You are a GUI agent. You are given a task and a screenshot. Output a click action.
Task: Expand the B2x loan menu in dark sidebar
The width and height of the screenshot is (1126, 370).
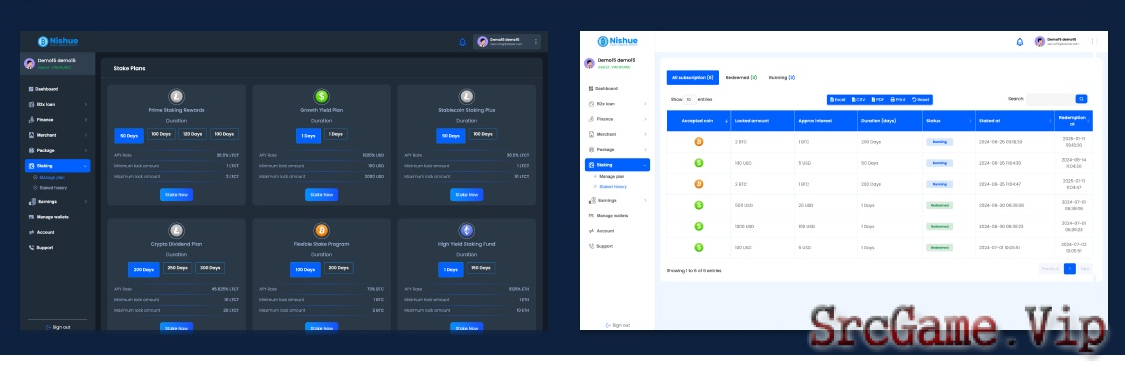[x=56, y=104]
